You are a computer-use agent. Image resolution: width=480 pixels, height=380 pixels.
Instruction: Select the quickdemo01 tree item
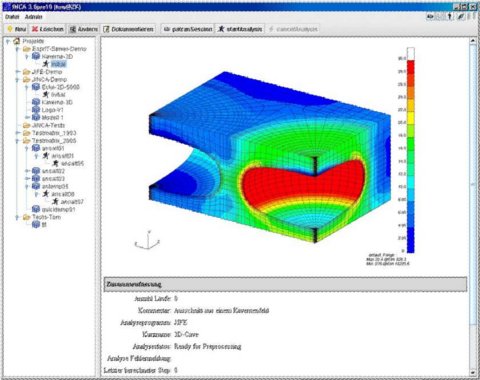coord(58,210)
